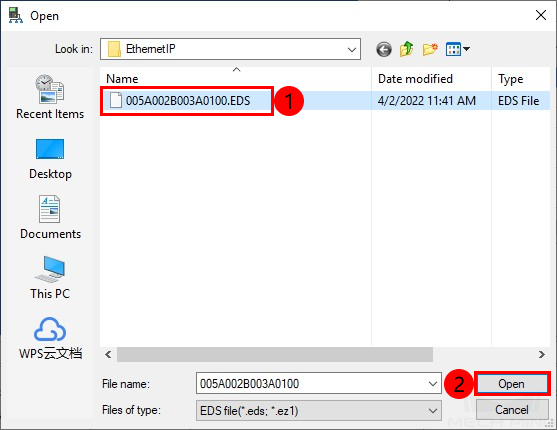Open the Files of type dropdown
The image size is (557, 430).
[319, 411]
